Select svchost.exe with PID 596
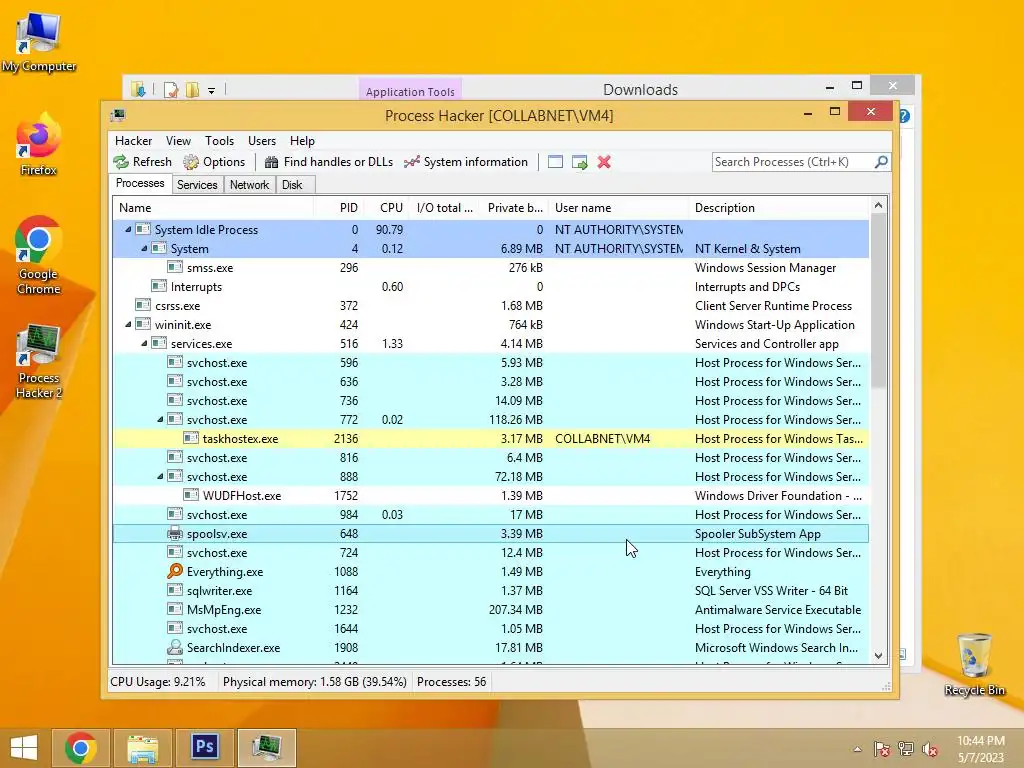Screen dimensions: 1024x768 coord(491,362)
